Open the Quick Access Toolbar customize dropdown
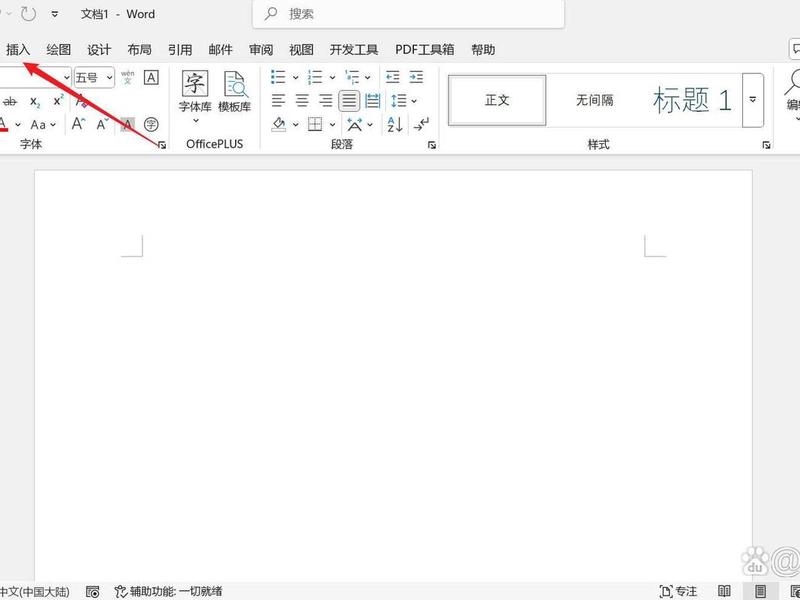 click(x=55, y=14)
